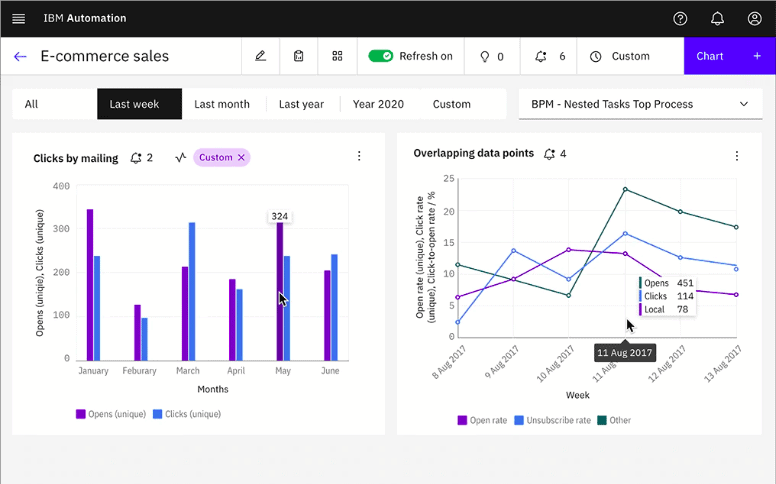Click the E-commerce sales heading
The image size is (776, 484).
[x=104, y=56]
